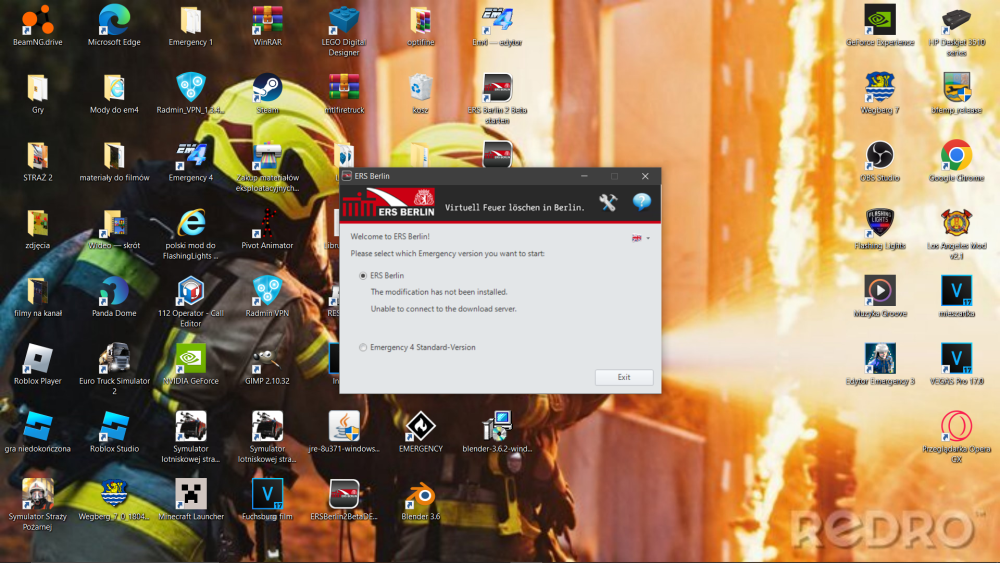Image resolution: width=1000 pixels, height=563 pixels.
Task: Launch Wegberg 7 shortcut
Action: pos(879,94)
